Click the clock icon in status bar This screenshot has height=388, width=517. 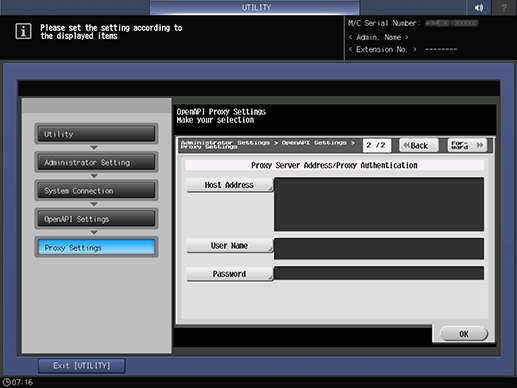point(6,382)
